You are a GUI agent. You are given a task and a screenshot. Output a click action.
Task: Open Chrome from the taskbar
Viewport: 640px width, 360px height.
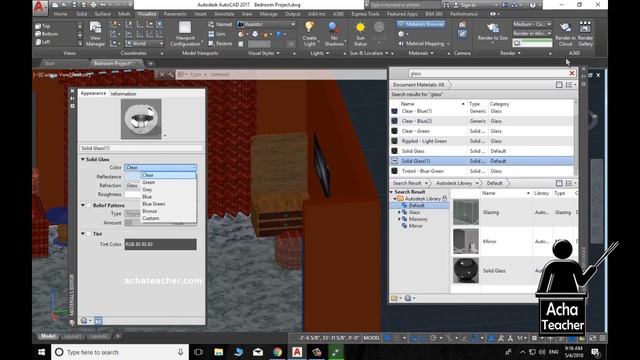(278, 352)
